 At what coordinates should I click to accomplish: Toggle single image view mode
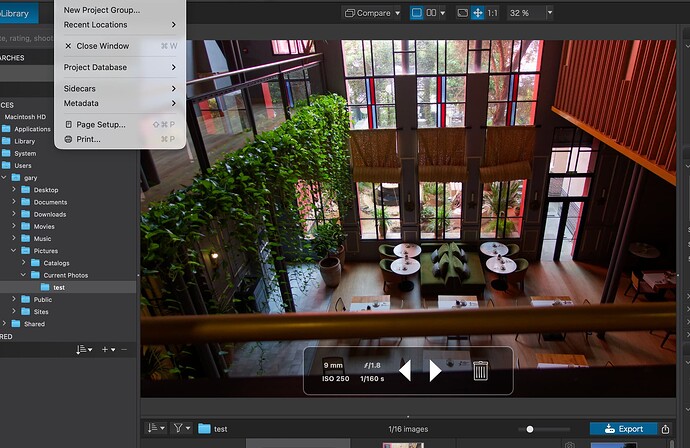(x=416, y=13)
